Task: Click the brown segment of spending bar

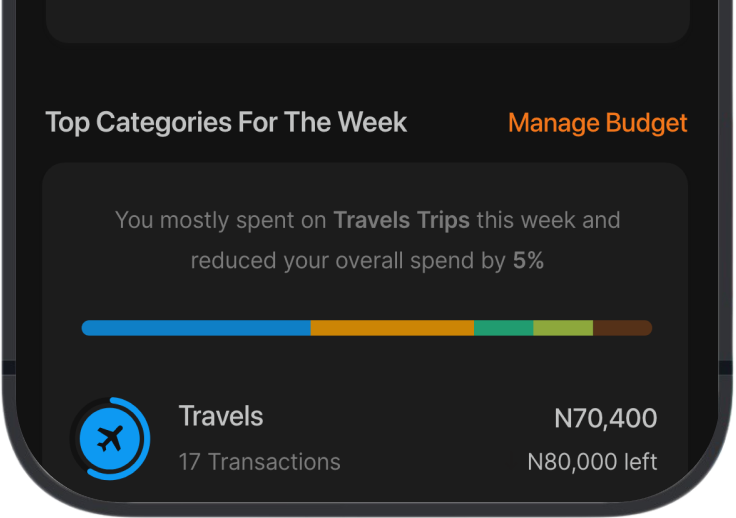Action: tap(622, 328)
